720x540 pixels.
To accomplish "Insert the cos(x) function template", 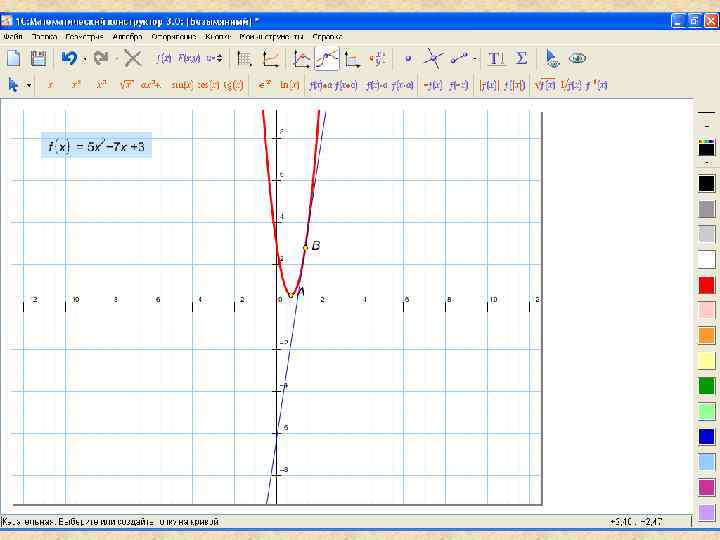I will [x=208, y=85].
